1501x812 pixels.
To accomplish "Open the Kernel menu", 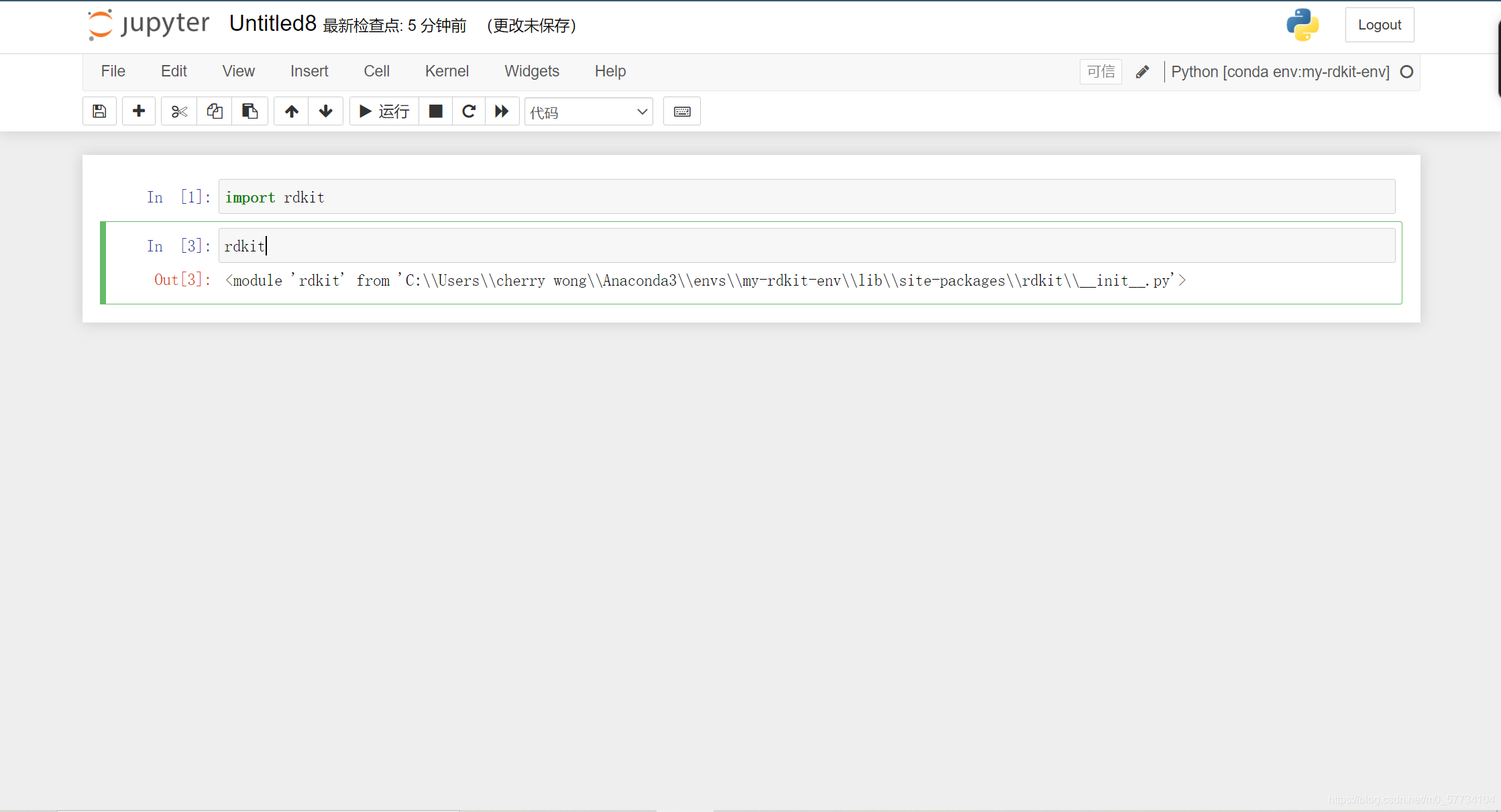I will (x=447, y=71).
